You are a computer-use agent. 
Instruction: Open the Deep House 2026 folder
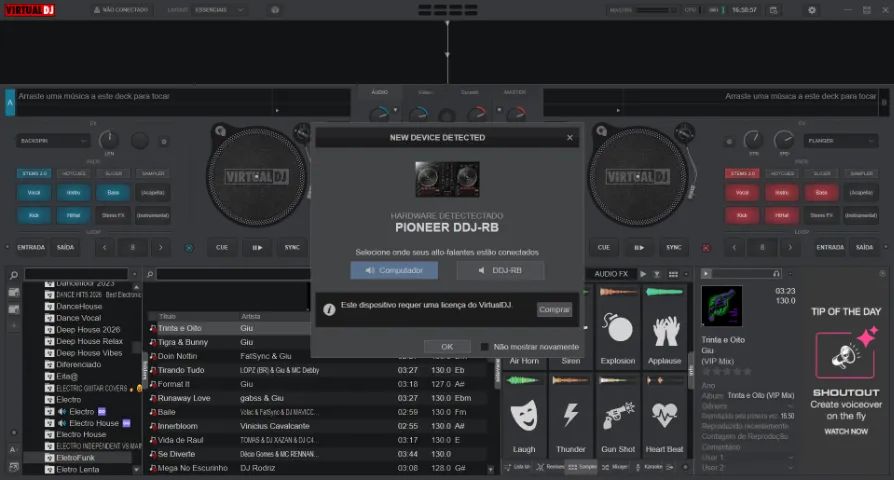[88, 330]
